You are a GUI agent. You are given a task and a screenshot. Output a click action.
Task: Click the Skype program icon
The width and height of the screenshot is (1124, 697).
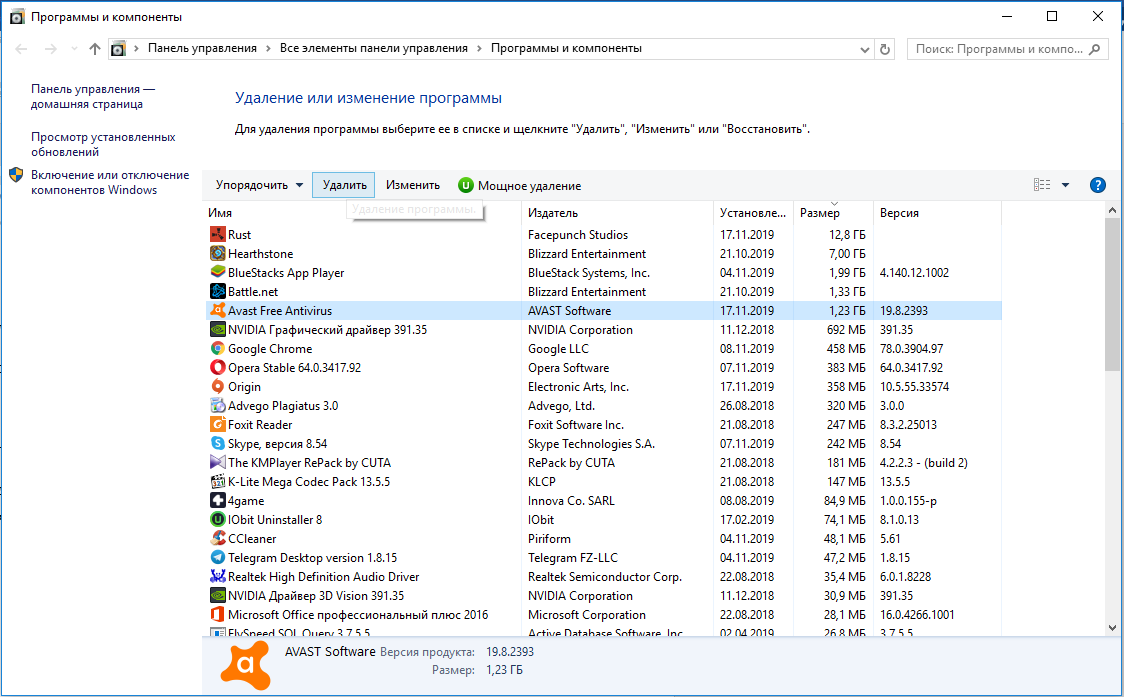click(217, 443)
